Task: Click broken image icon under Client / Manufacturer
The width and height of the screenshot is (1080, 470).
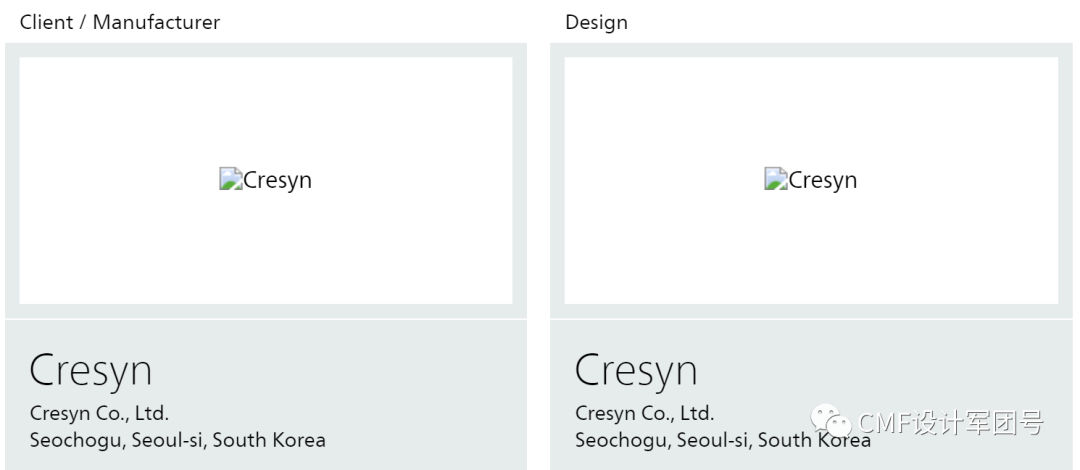Action: 231,180
